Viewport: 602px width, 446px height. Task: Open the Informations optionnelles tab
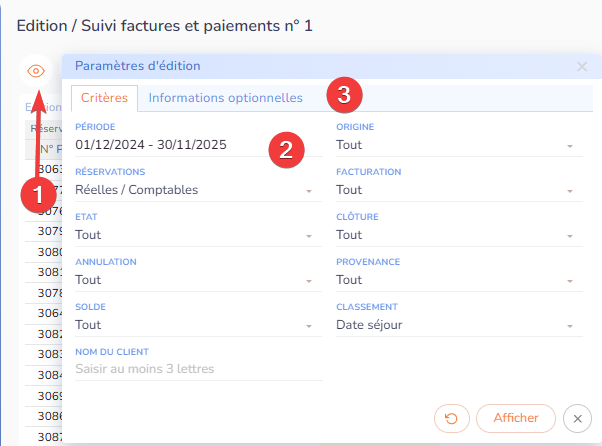225,98
